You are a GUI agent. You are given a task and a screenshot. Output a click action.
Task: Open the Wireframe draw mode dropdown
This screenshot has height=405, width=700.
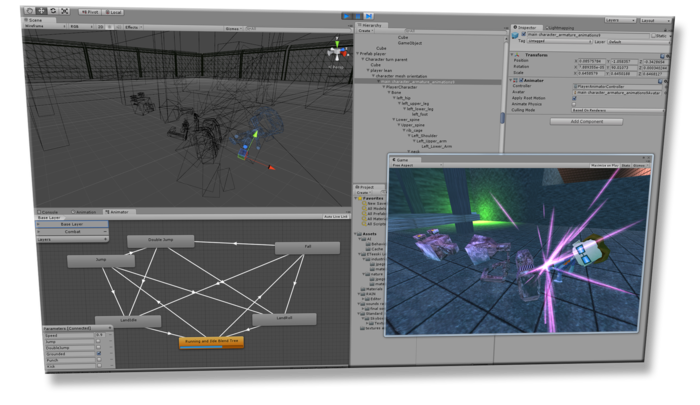(x=44, y=26)
